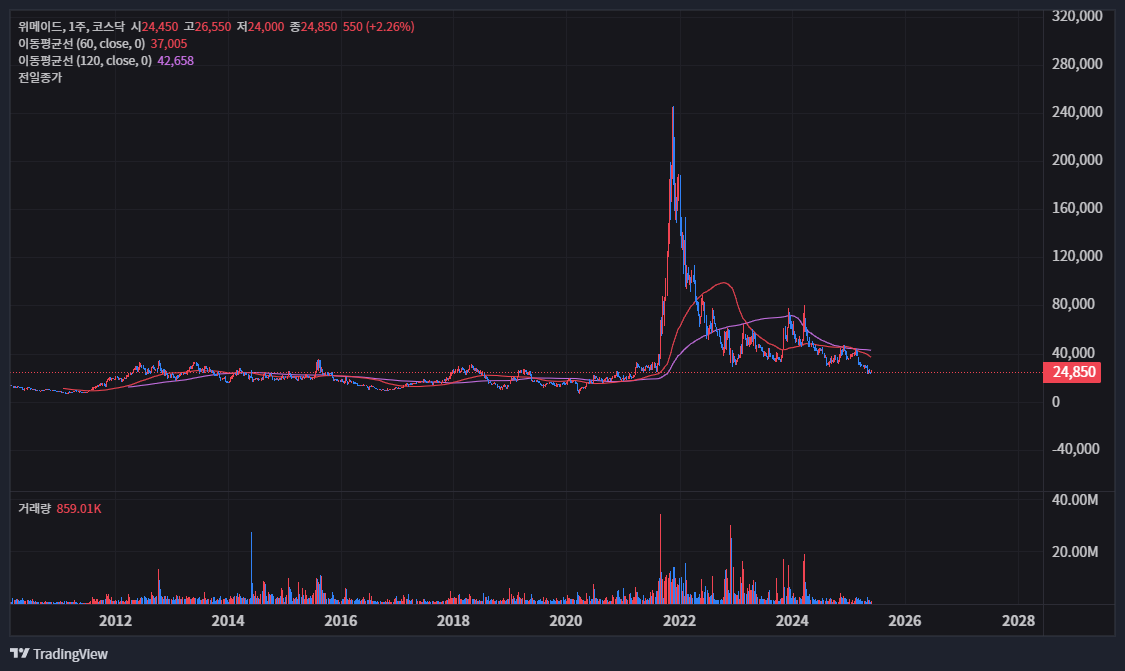Screen dimensions: 1125x671
Task: Click the 160,000 price axis label
Action: pyautogui.click(x=1077, y=208)
